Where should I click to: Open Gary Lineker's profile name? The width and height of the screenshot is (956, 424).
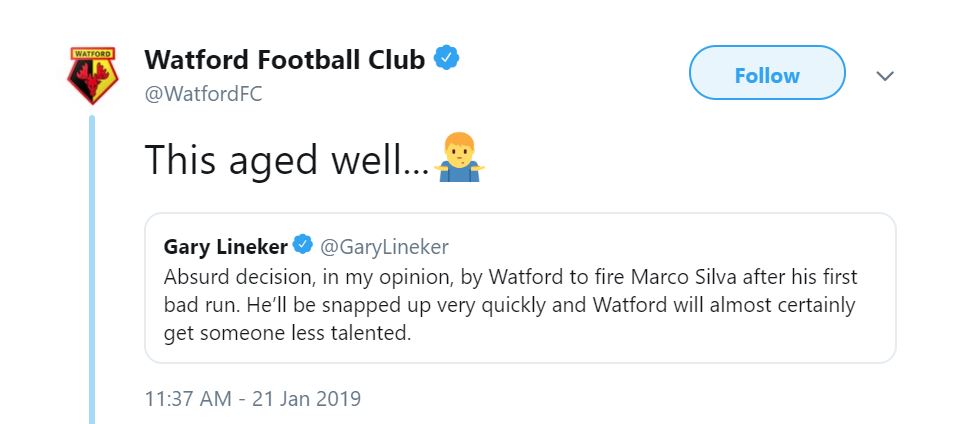click(226, 246)
